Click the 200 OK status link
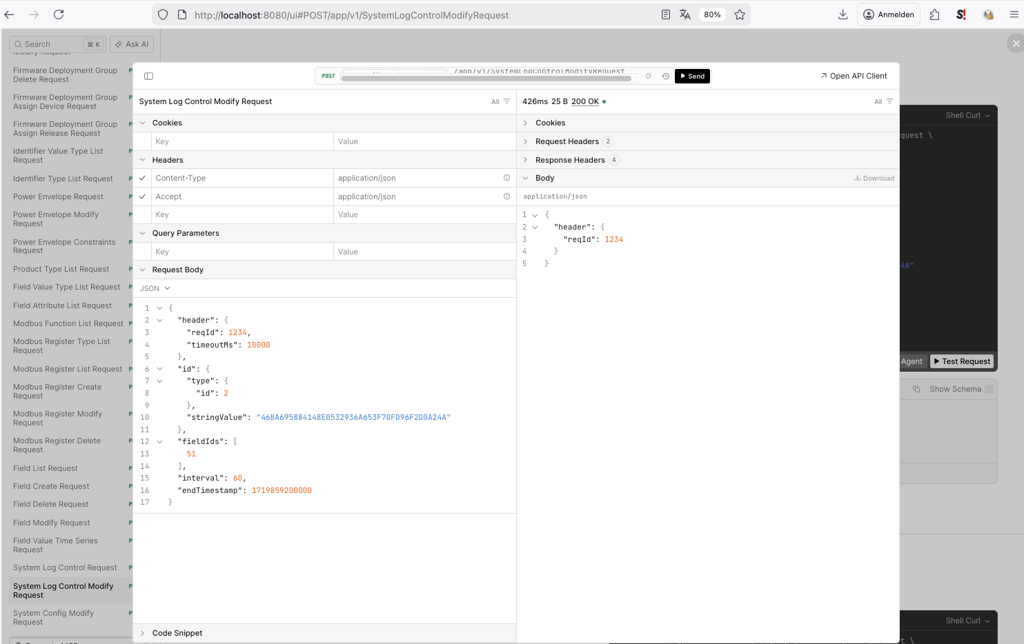Viewport: 1024px width, 644px height. [585, 102]
